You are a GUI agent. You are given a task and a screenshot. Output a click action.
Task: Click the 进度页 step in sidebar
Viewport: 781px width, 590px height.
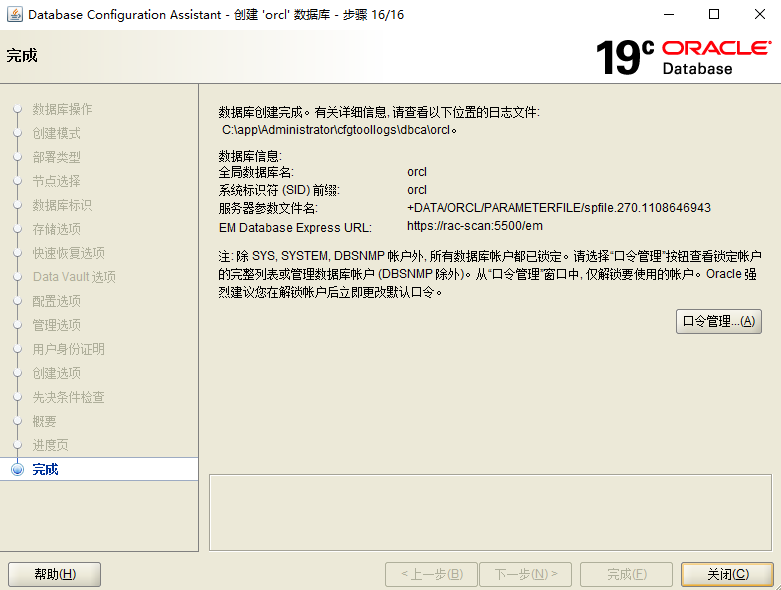click(50, 445)
